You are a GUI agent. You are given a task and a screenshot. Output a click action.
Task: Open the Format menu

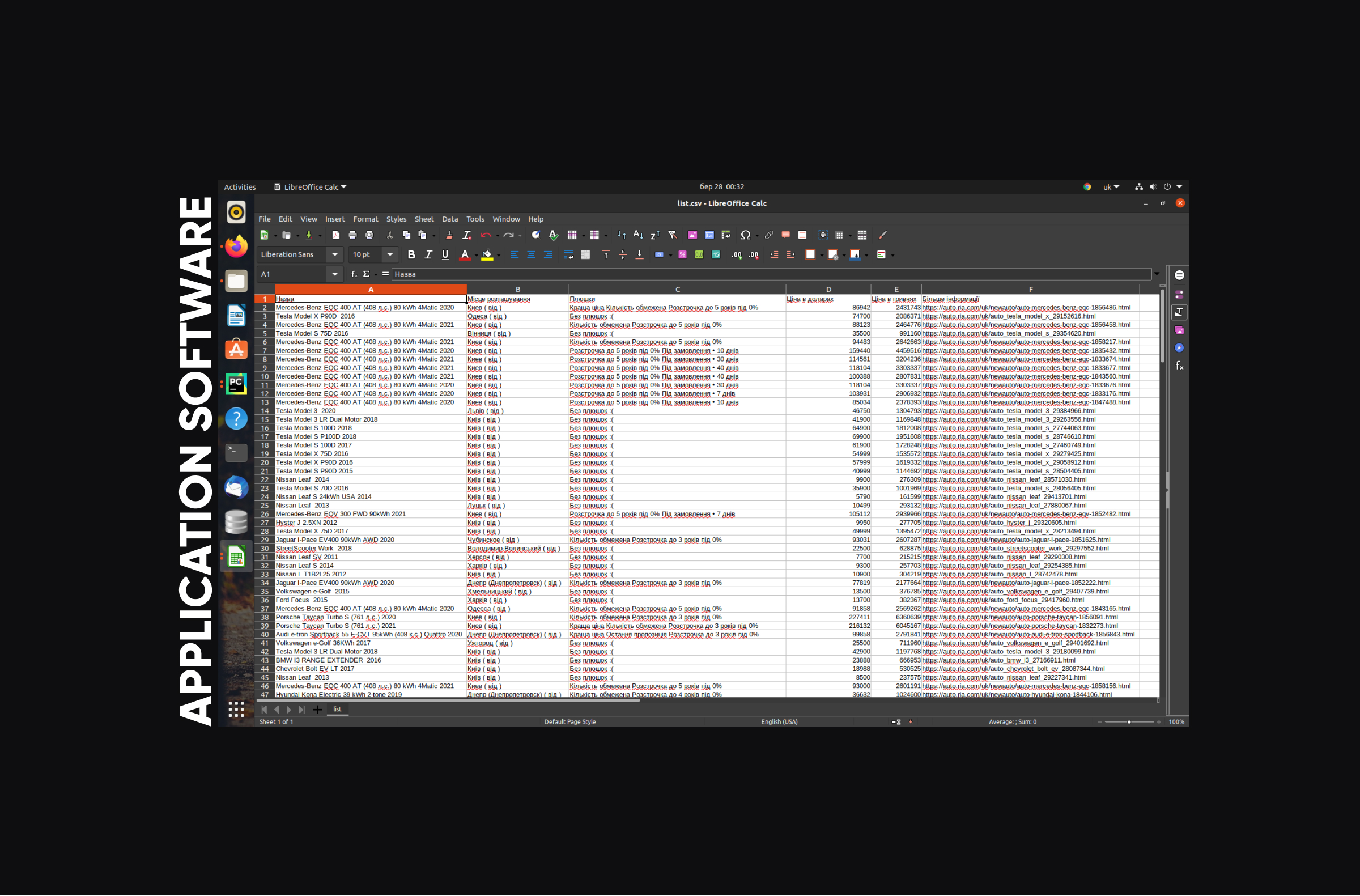coord(365,219)
